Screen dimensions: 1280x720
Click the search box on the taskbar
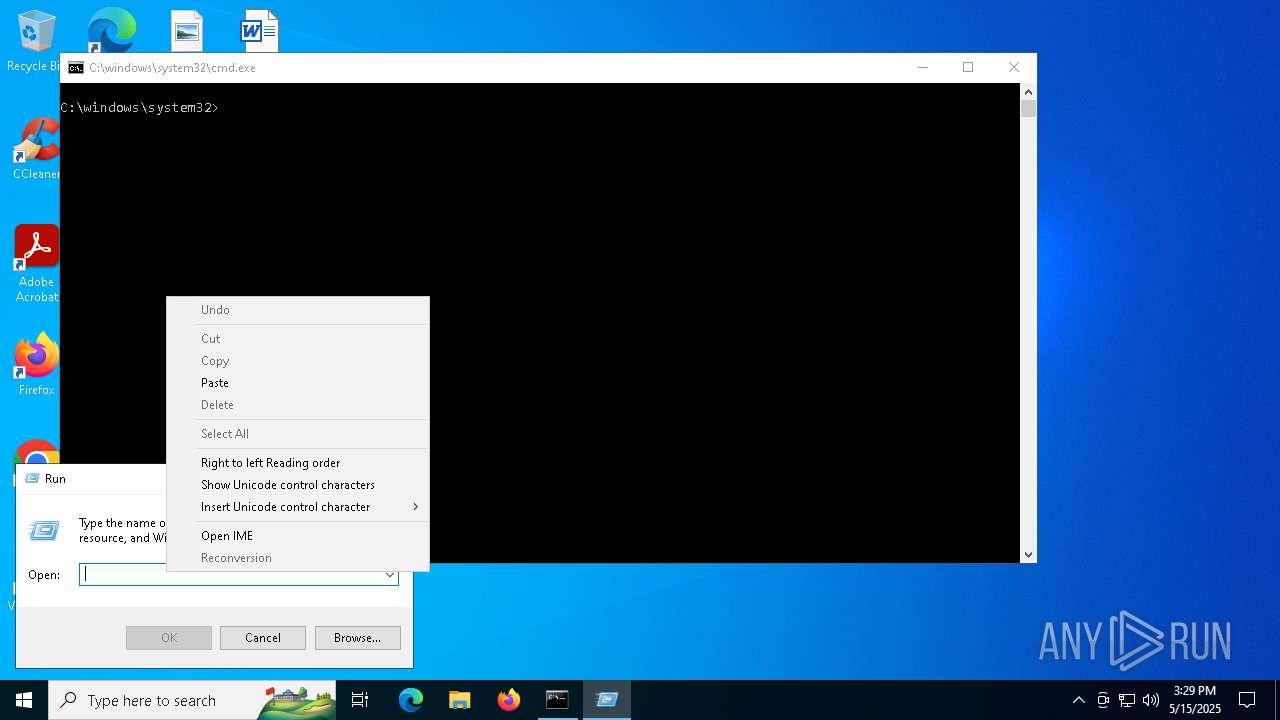tap(192, 700)
